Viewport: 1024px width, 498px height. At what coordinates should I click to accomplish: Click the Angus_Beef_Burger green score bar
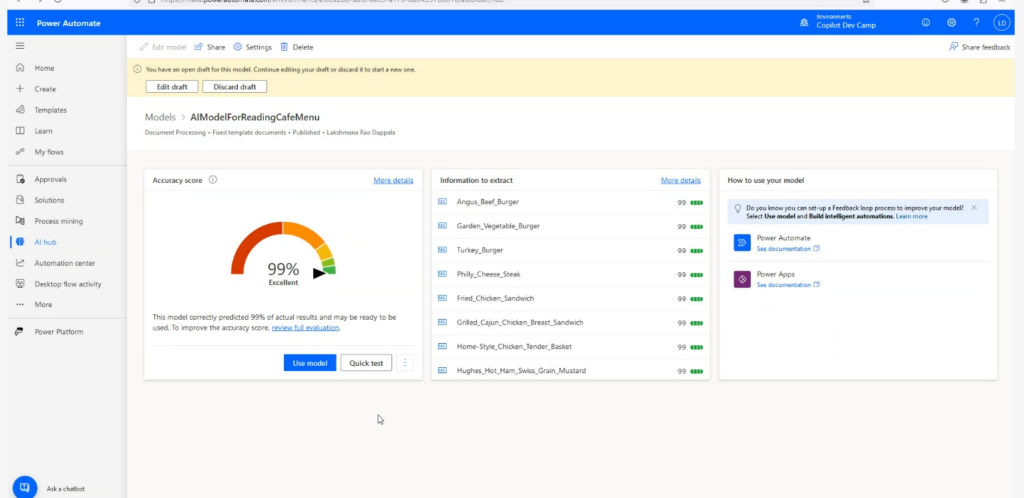pos(696,202)
